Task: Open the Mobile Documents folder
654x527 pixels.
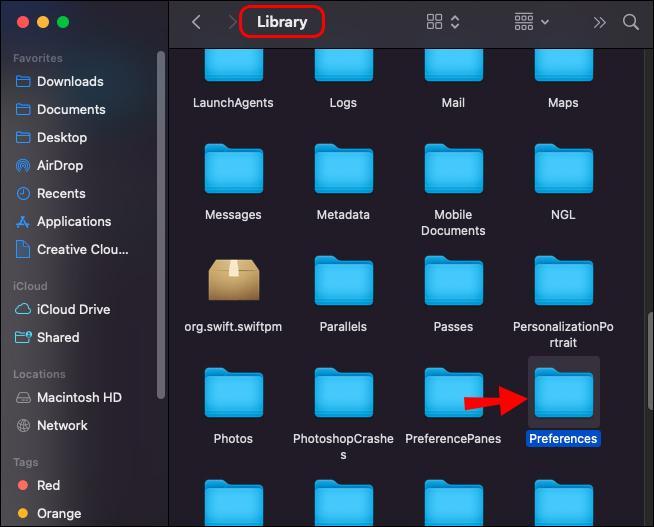Action: [x=453, y=171]
